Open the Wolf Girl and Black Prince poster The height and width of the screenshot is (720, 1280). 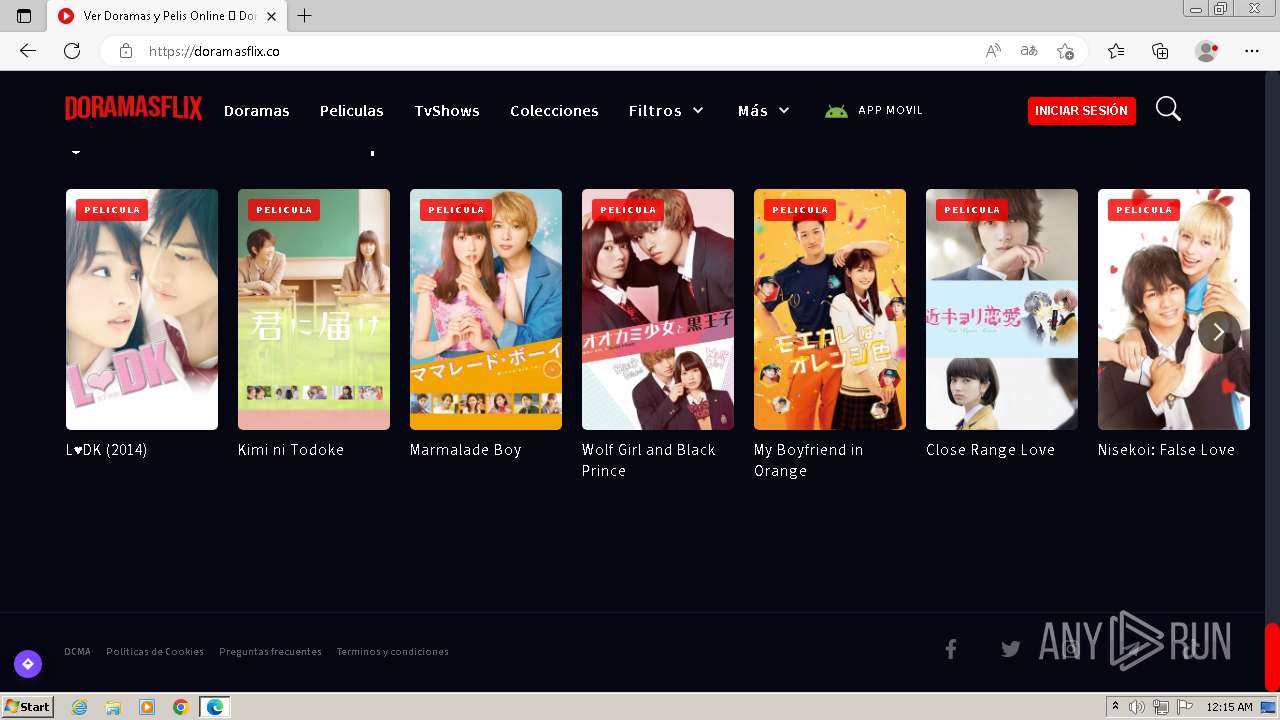click(x=658, y=309)
